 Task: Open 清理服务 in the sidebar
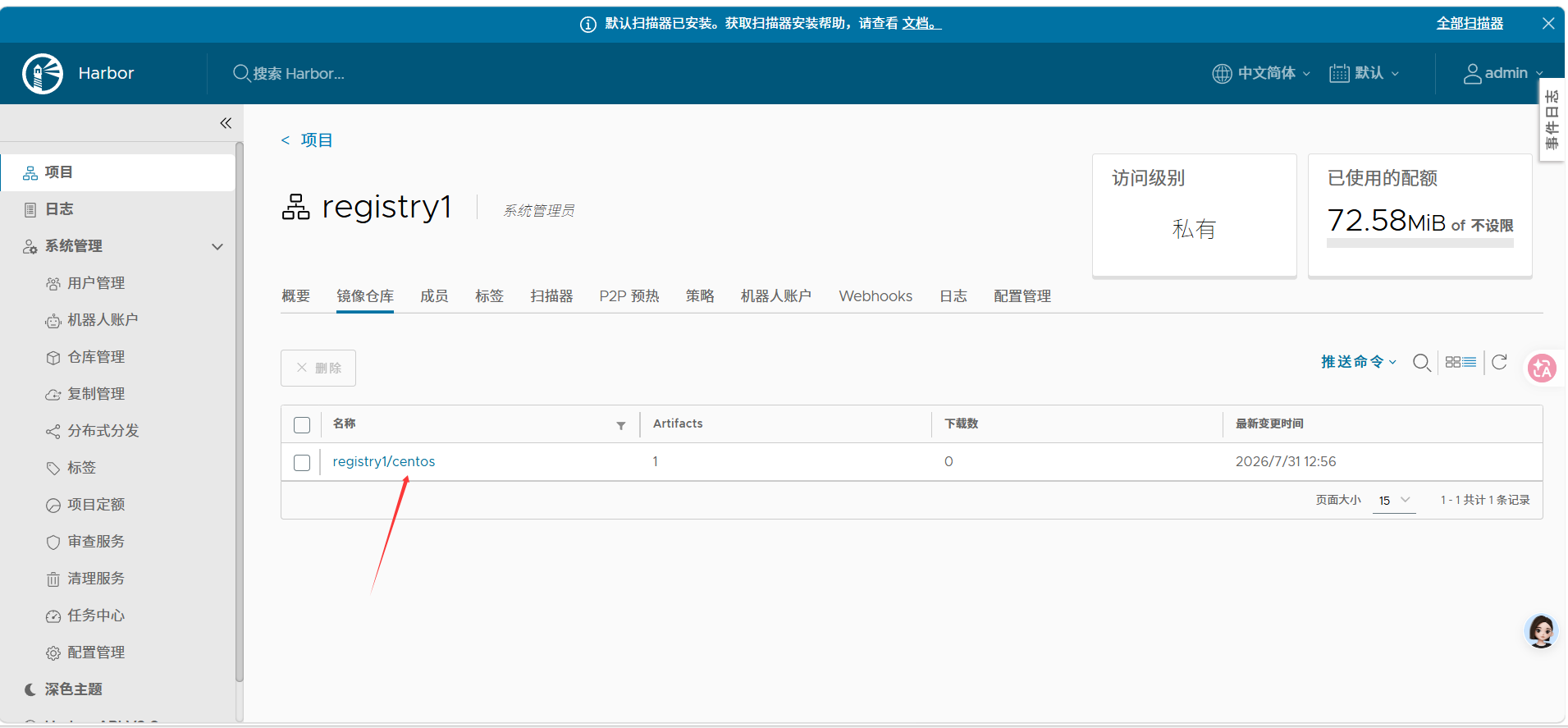[x=96, y=579]
